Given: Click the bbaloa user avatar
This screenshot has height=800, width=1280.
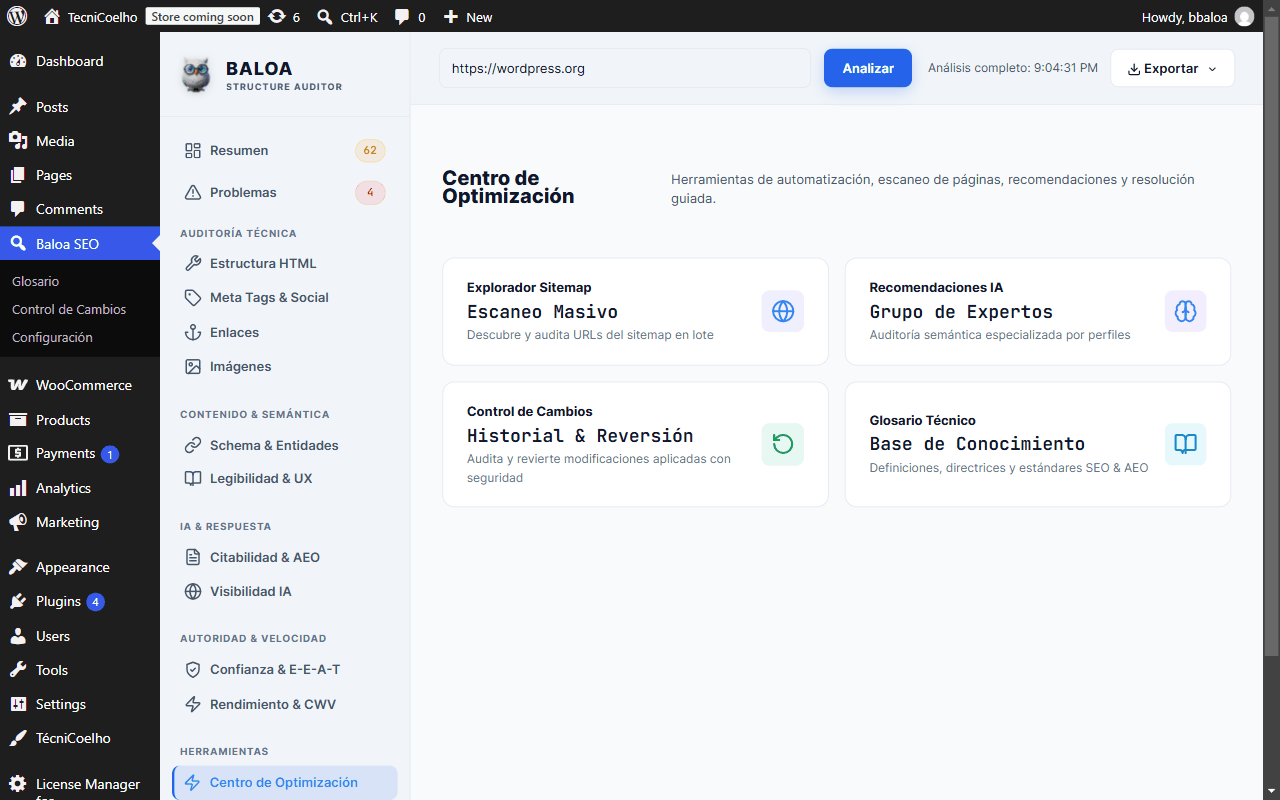Looking at the screenshot, I should 1244,16.
